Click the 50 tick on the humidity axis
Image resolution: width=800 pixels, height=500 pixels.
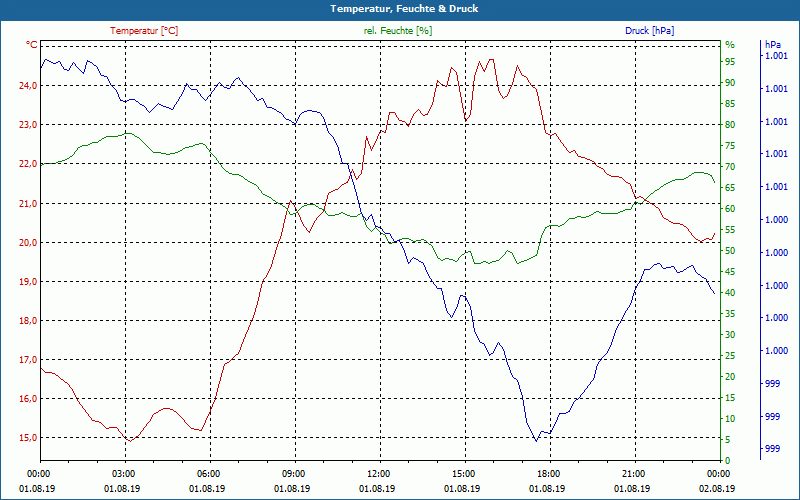pos(730,251)
